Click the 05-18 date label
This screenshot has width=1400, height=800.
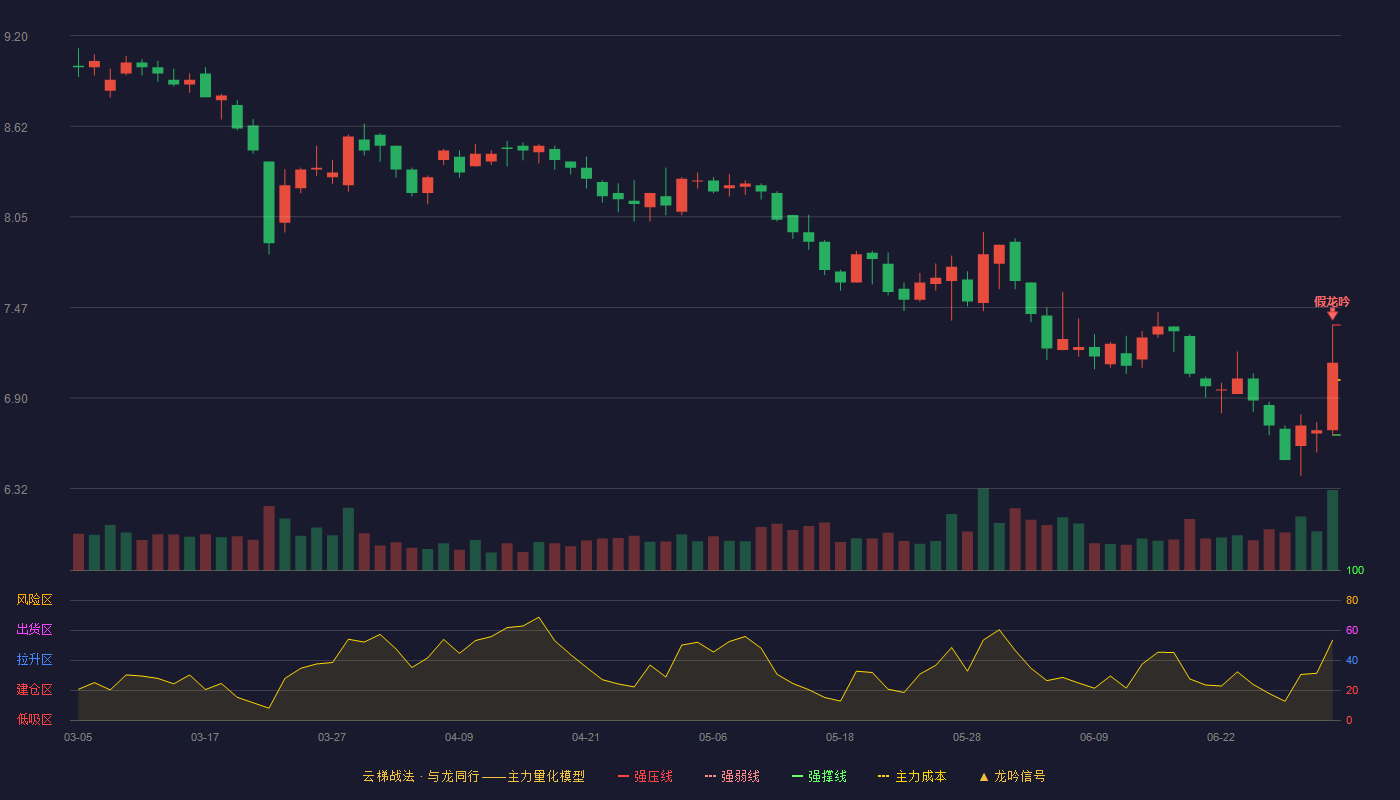[840, 737]
